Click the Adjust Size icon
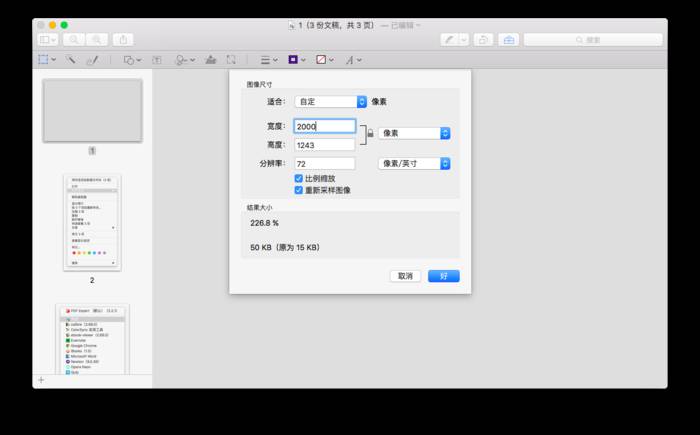 coord(231,59)
